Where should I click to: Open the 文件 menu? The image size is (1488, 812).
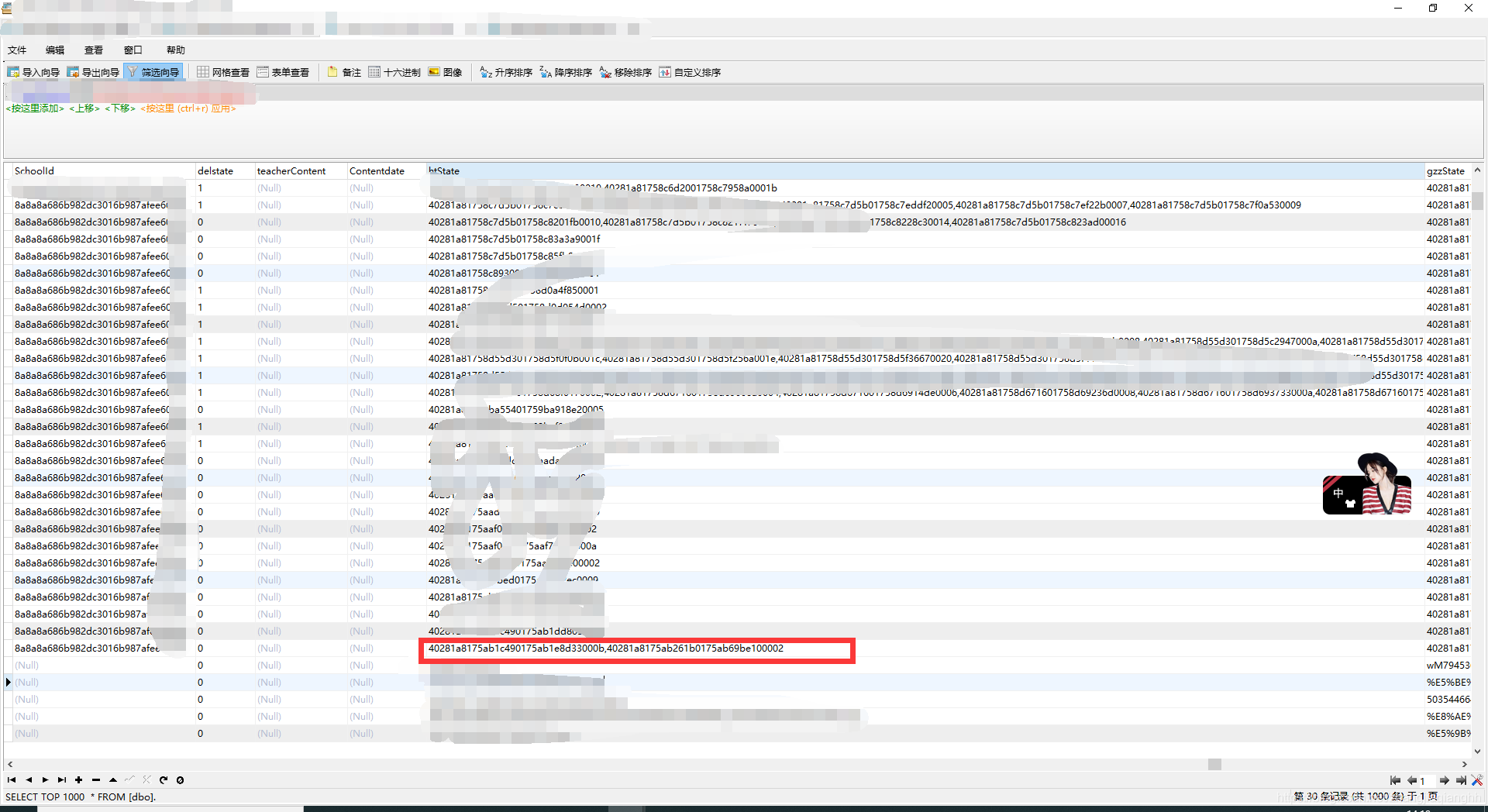pyautogui.click(x=17, y=50)
